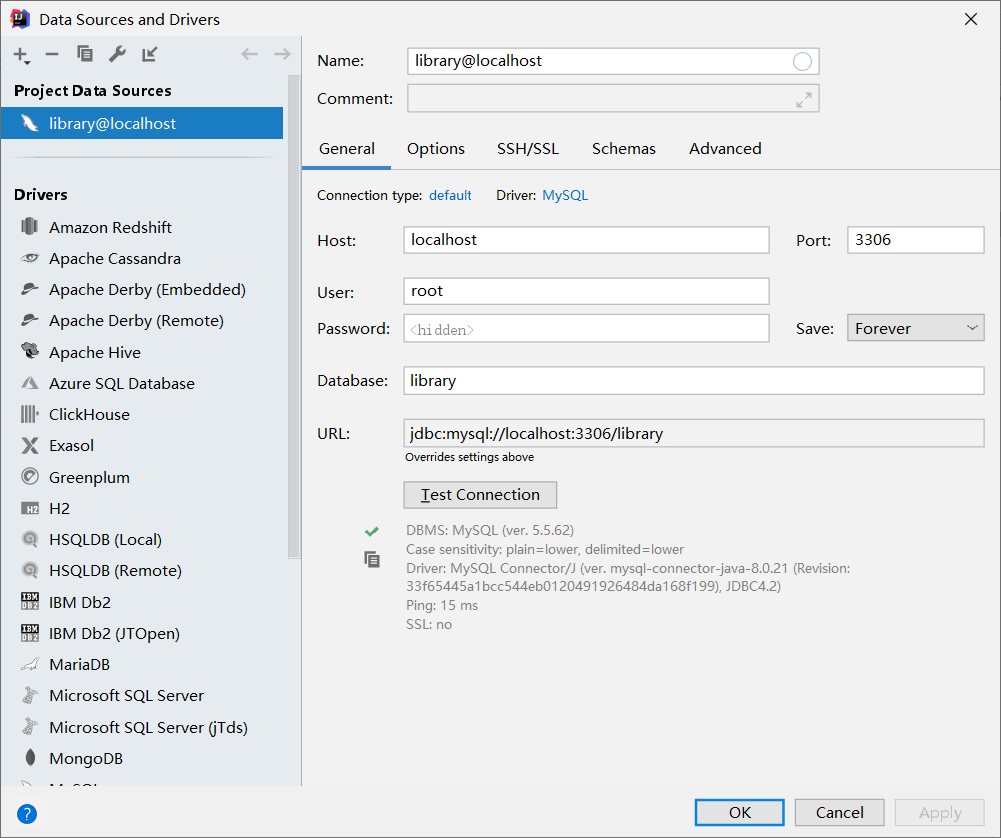The width and height of the screenshot is (1001, 838).
Task: Open the SSH/SSL tab
Action: point(527,149)
